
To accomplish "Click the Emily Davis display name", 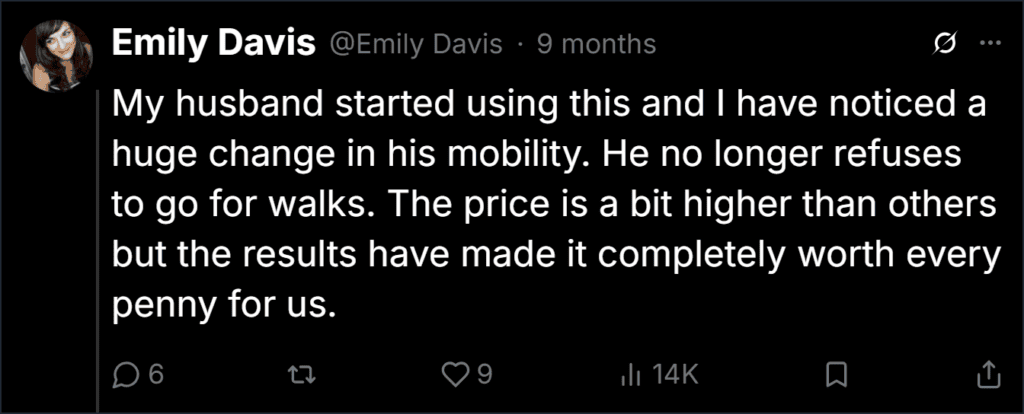I will coord(214,44).
